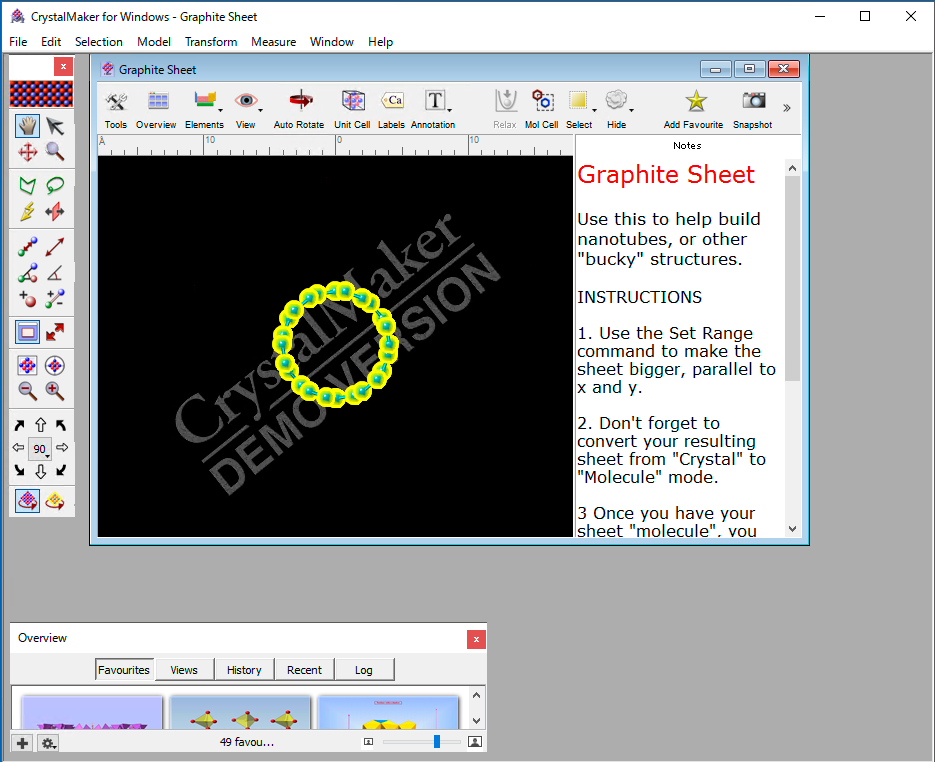Open the Measure menu
This screenshot has width=935, height=762.
pyautogui.click(x=274, y=42)
